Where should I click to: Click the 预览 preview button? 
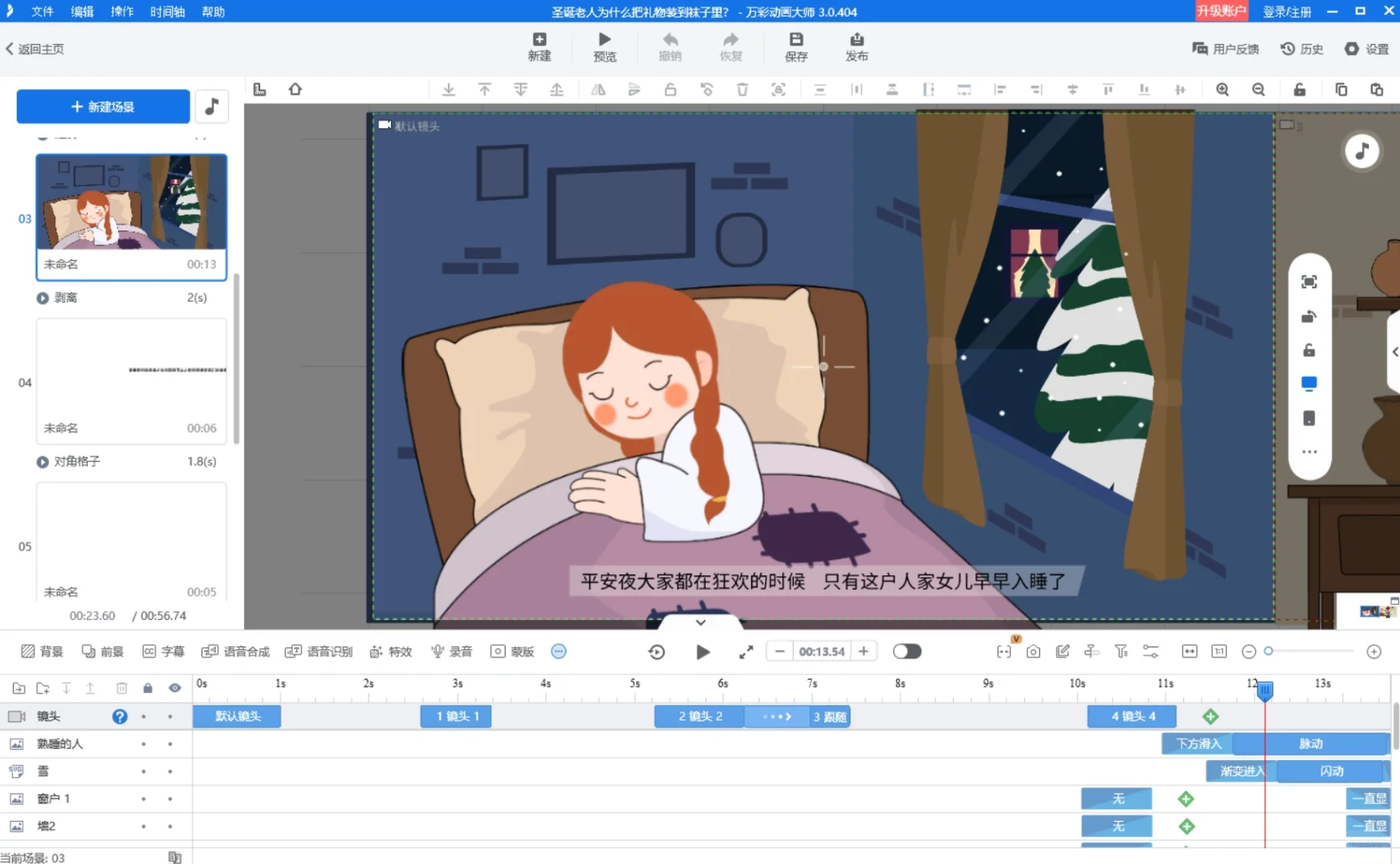pos(604,46)
